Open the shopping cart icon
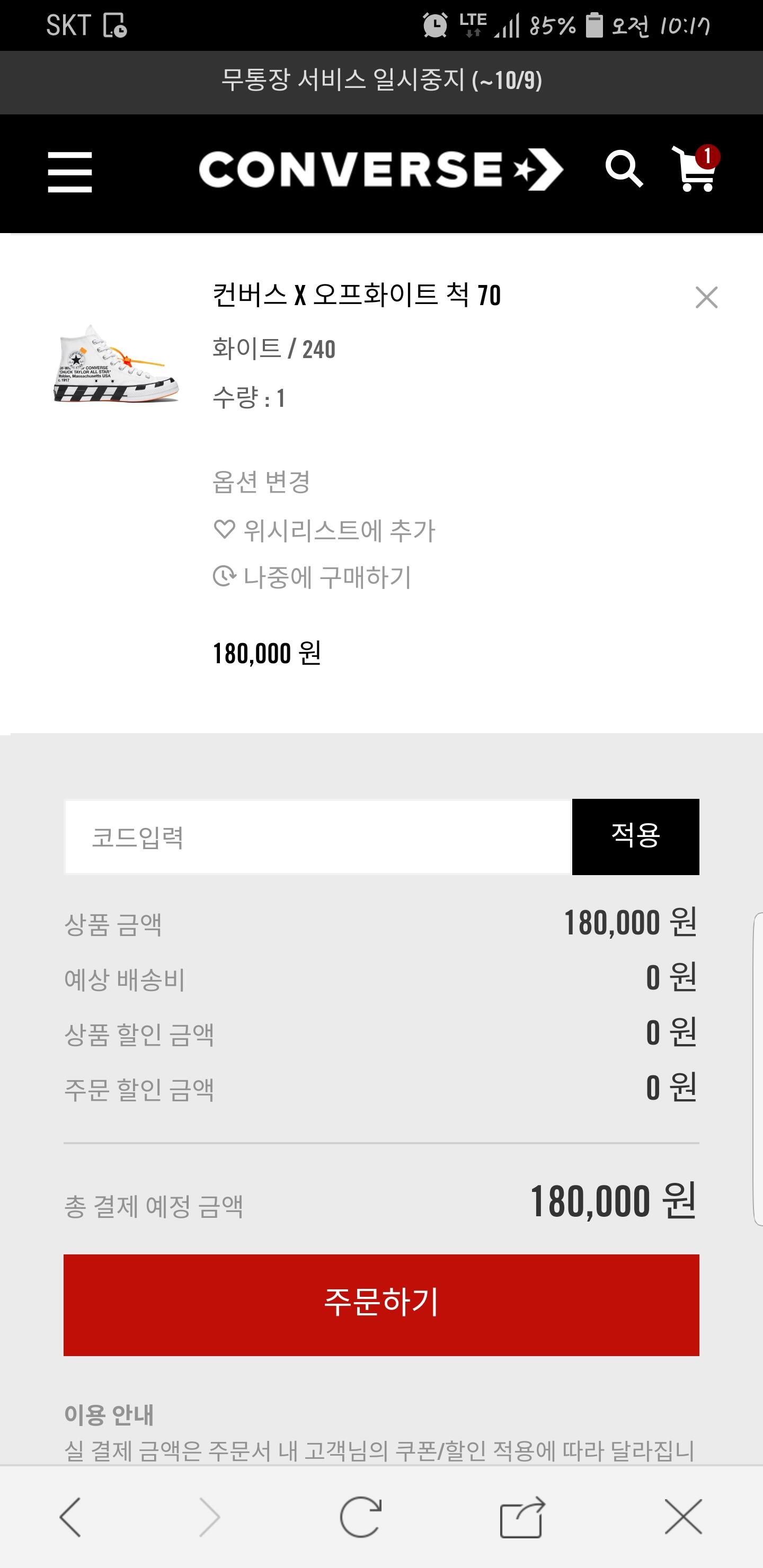The image size is (763, 1568). (x=694, y=169)
